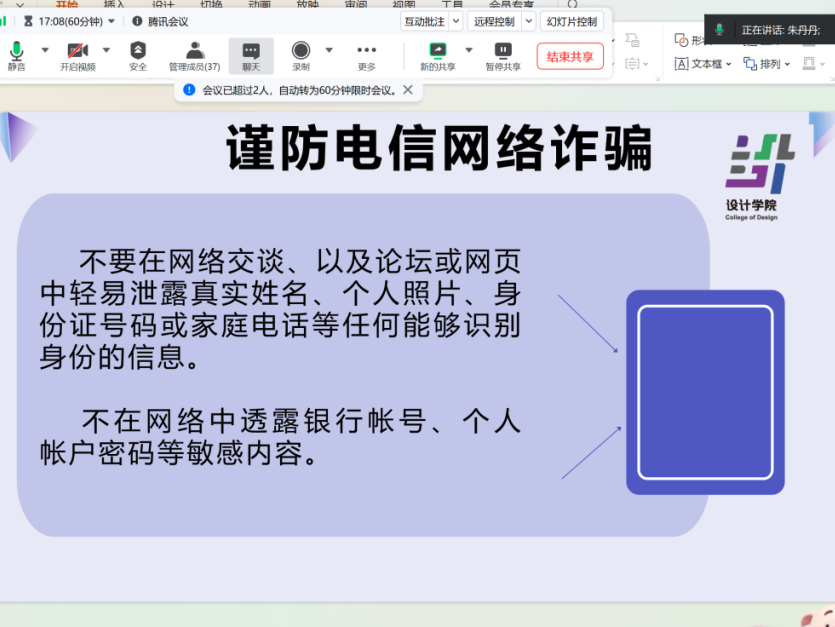
Task: Click the 结束共享 end sharing button
Action: 570,56
